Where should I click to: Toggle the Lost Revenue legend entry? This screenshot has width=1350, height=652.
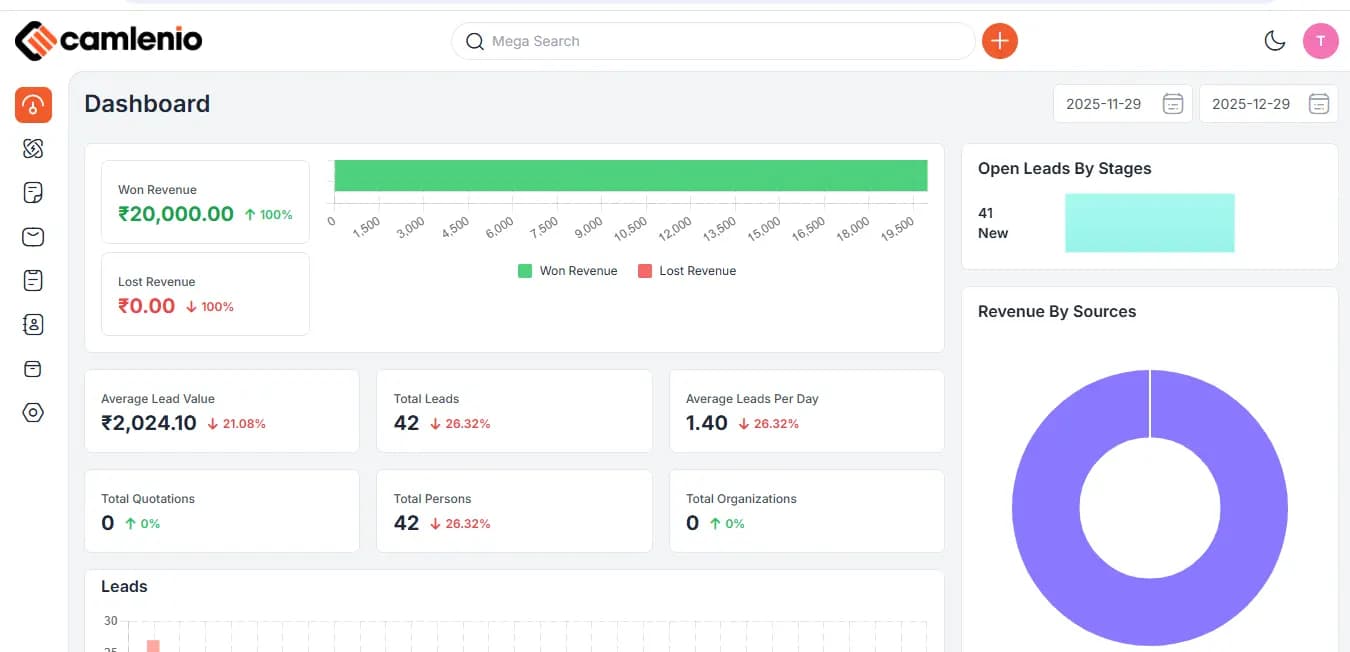(x=687, y=271)
